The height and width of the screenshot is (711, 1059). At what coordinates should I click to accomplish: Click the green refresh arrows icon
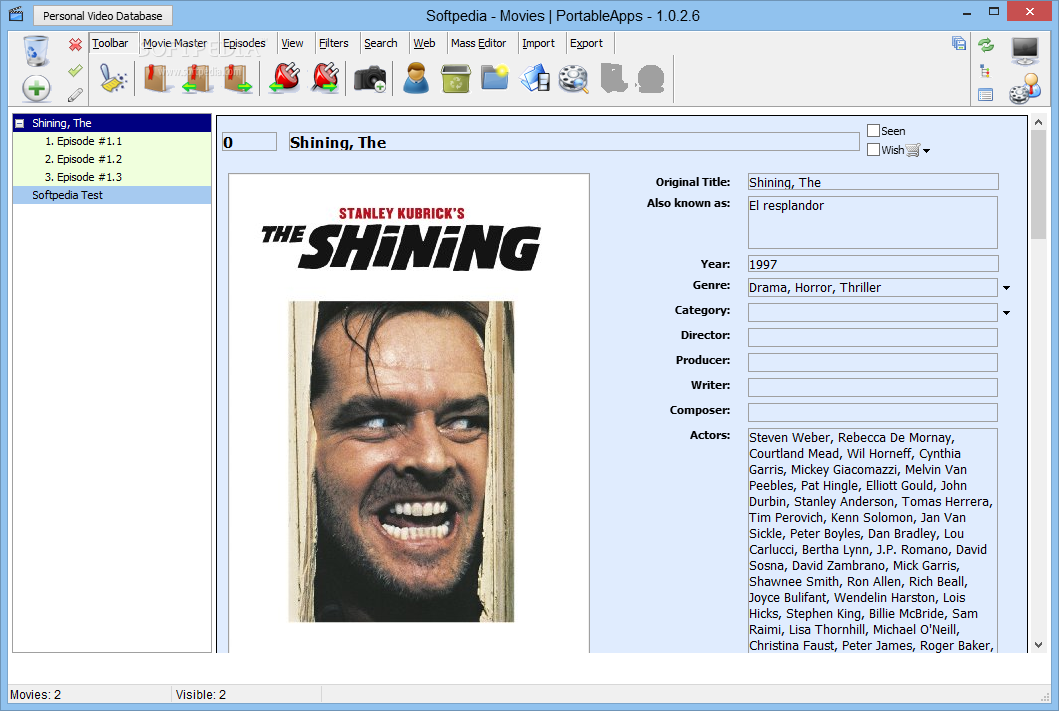[986, 45]
